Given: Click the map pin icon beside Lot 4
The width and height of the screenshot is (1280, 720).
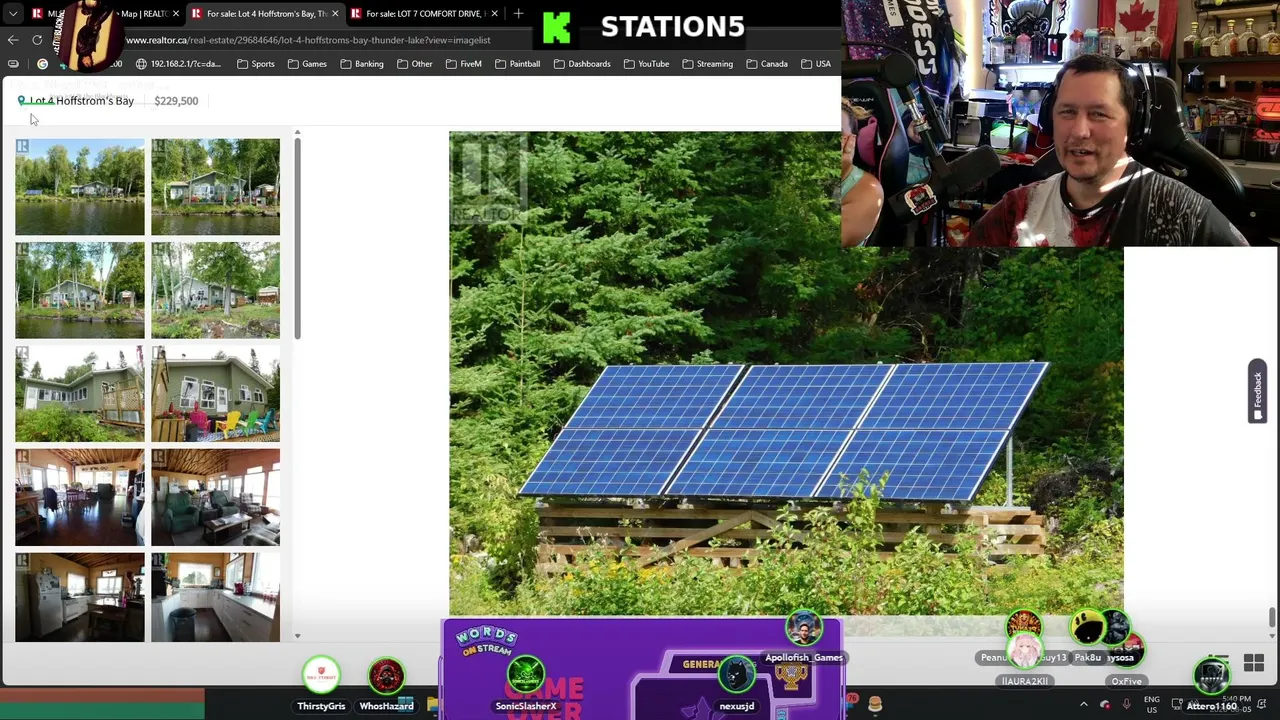Looking at the screenshot, I should [21, 101].
